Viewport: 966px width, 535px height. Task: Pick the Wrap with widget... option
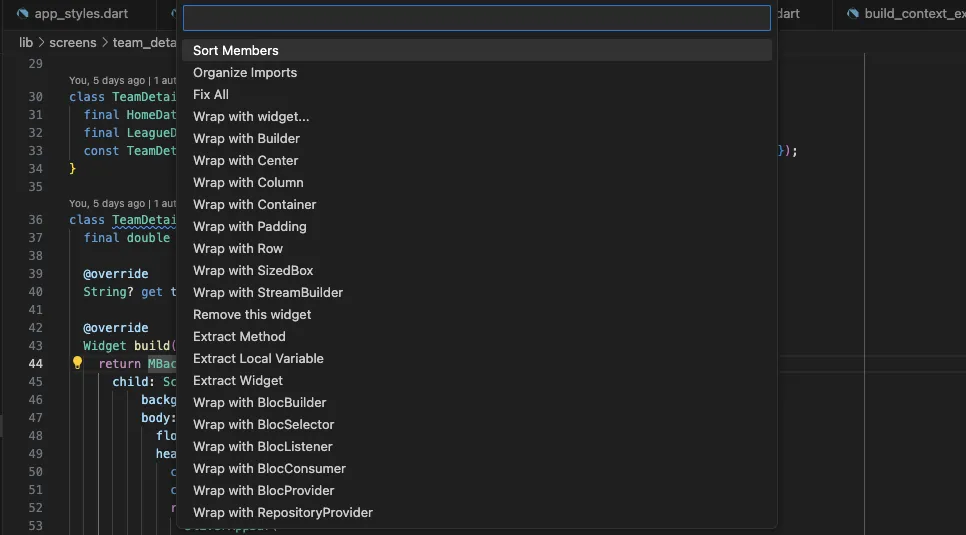(x=251, y=116)
